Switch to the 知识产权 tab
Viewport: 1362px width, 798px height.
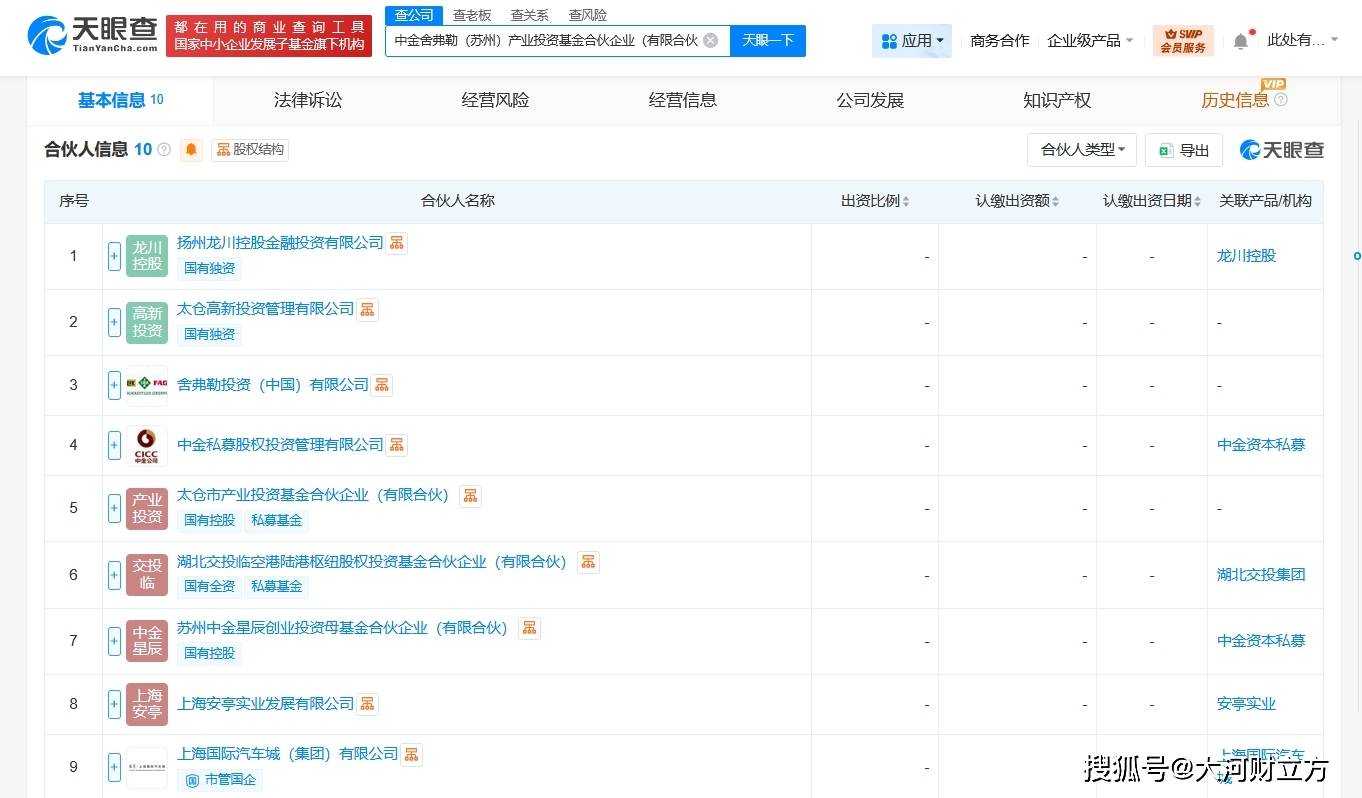point(1057,100)
